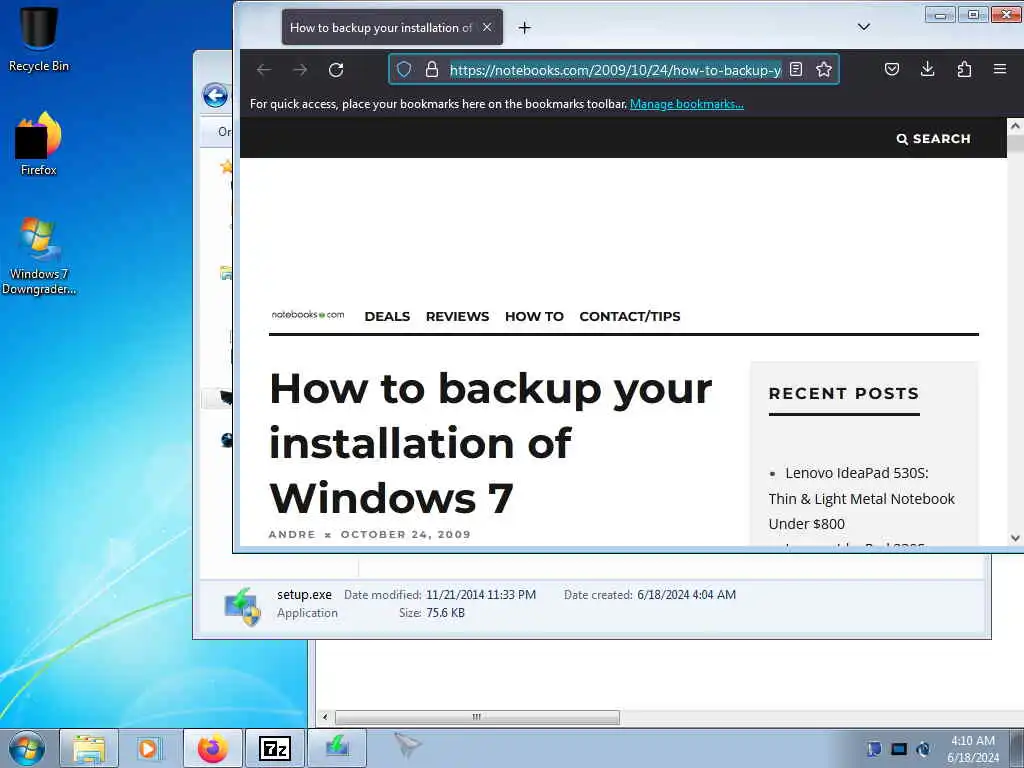Open Windows Media Player from taskbar
This screenshot has height=768, width=1024.
(150, 748)
